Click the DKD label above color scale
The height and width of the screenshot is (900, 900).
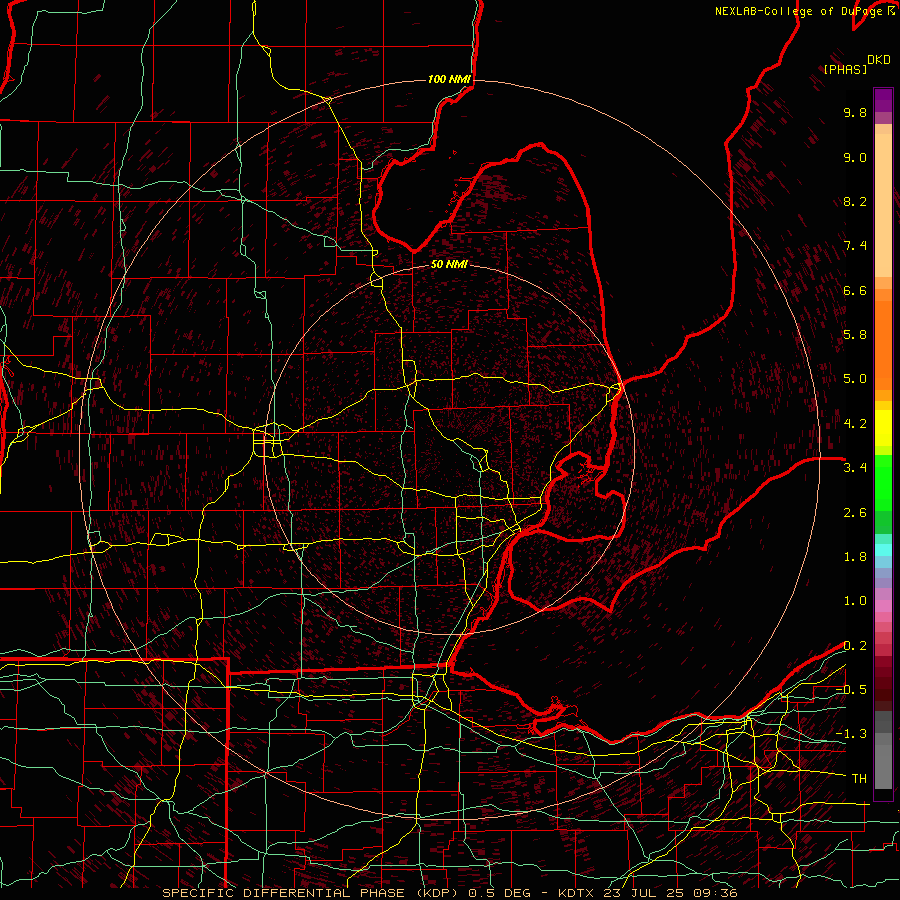click(878, 60)
